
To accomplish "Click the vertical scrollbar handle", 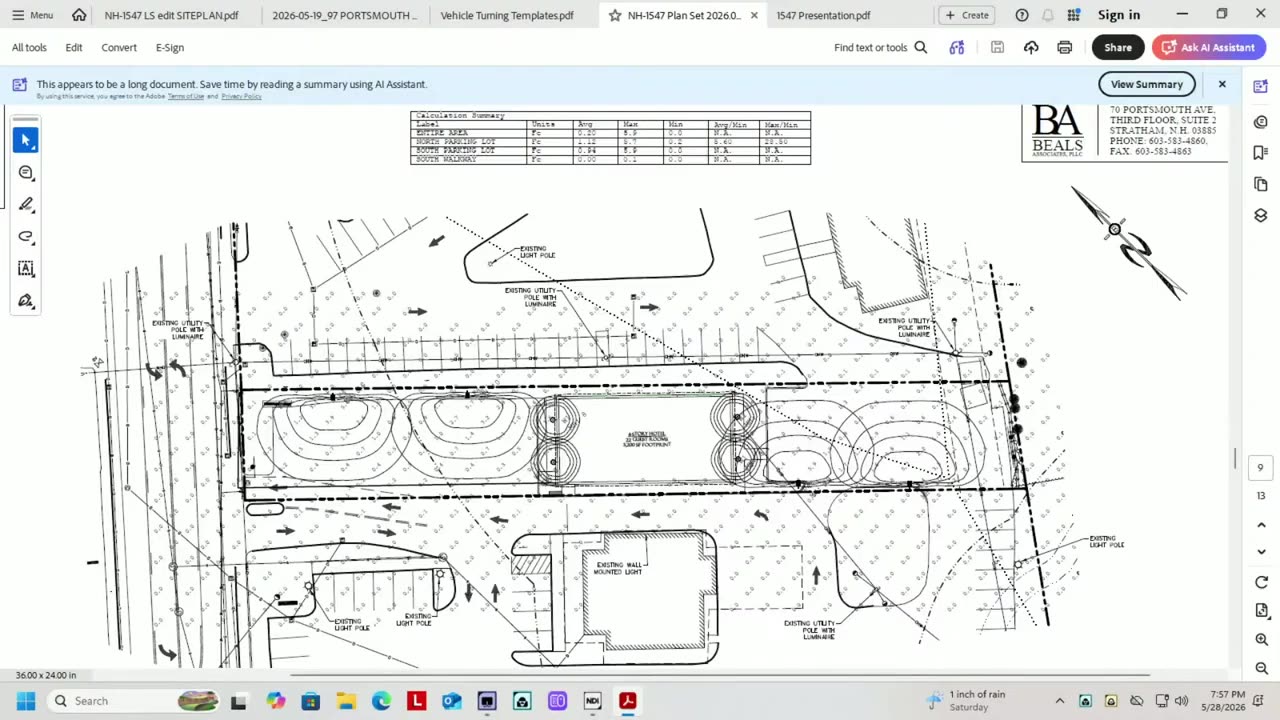I will click(x=1235, y=459).
